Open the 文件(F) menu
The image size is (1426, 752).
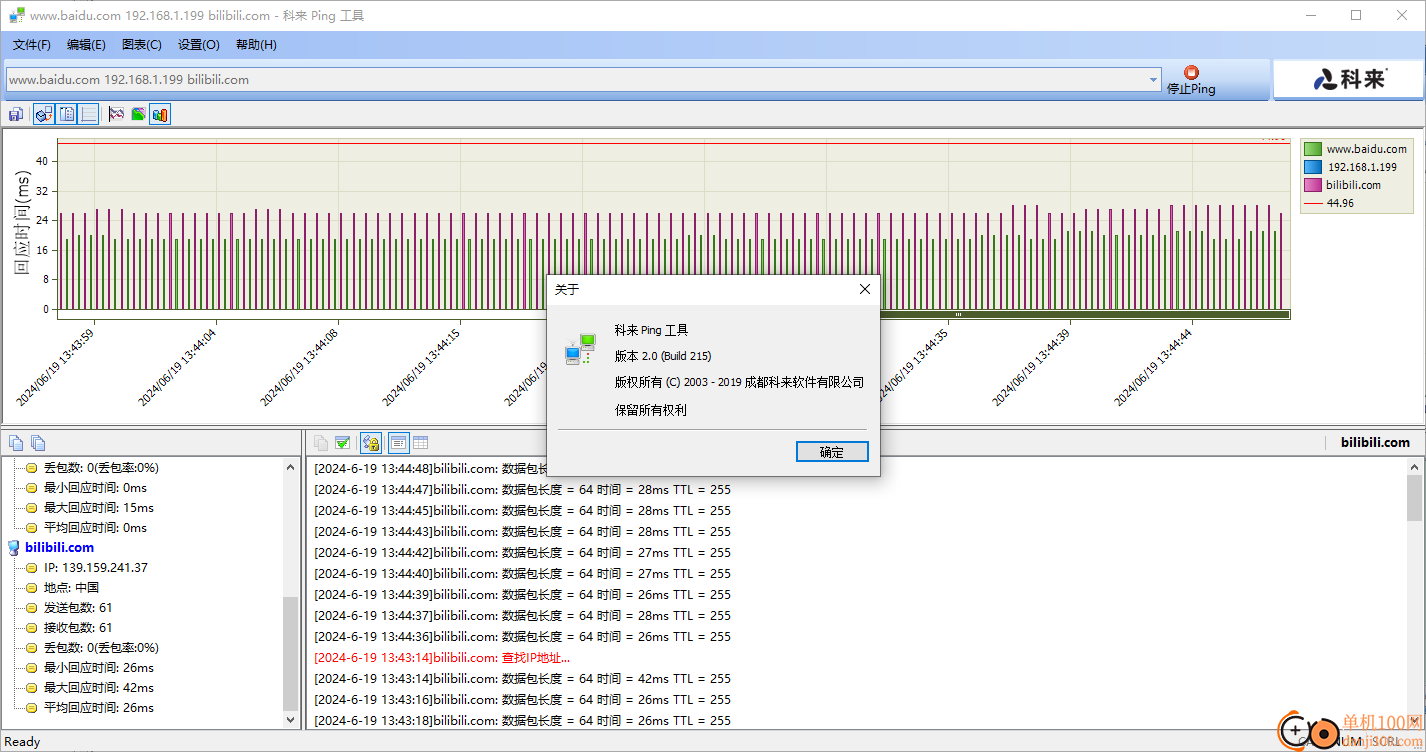tap(32, 45)
